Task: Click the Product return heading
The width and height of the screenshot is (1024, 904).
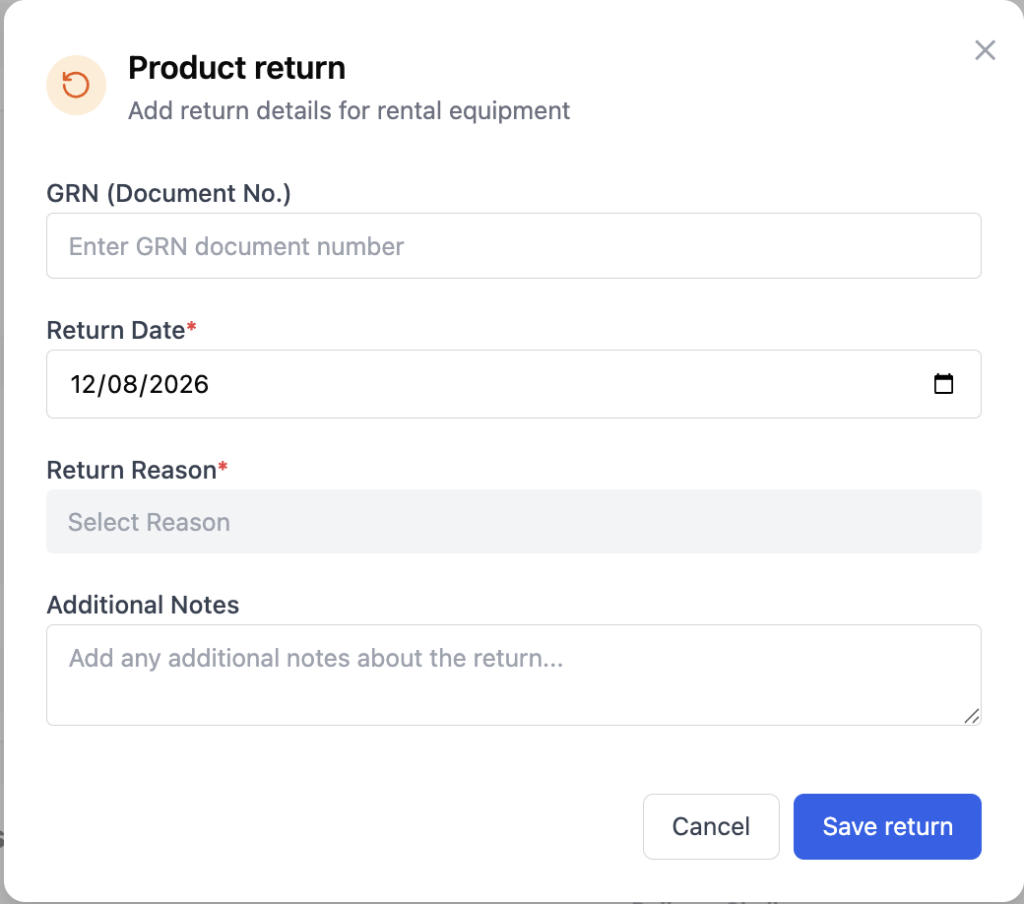Action: [236, 68]
